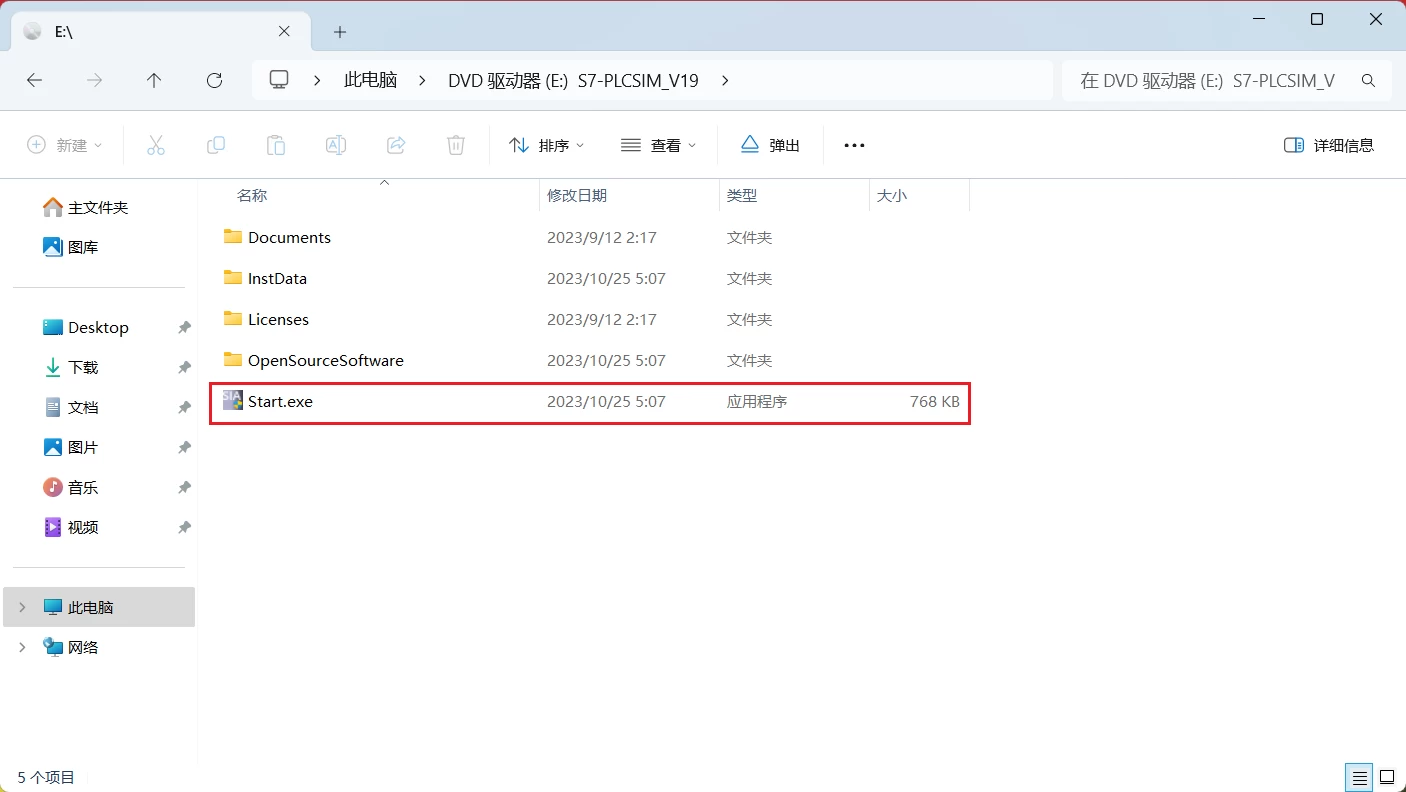Go back with the left arrow button

coord(34,80)
